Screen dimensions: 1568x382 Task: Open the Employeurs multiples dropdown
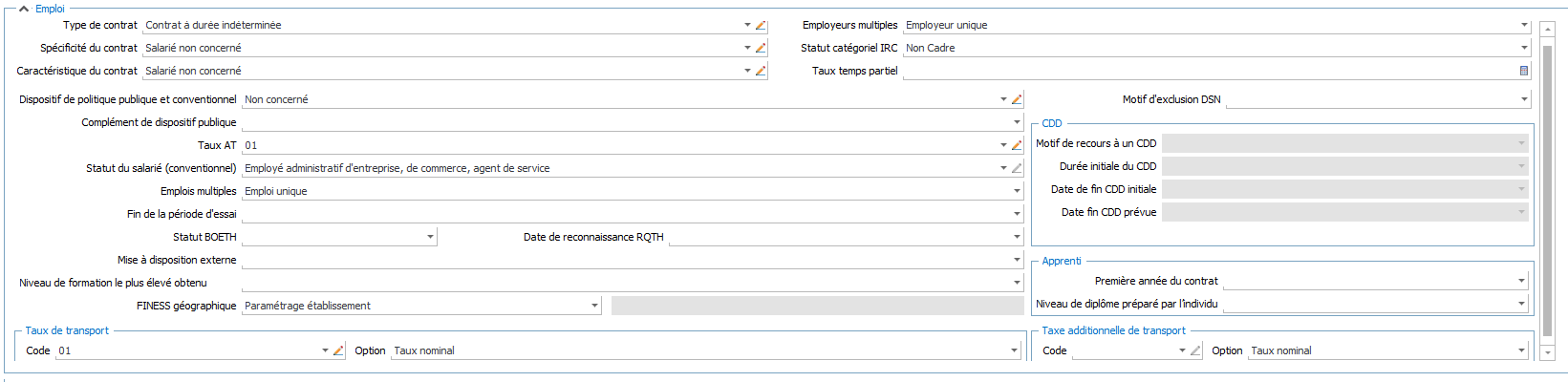pos(1523,26)
